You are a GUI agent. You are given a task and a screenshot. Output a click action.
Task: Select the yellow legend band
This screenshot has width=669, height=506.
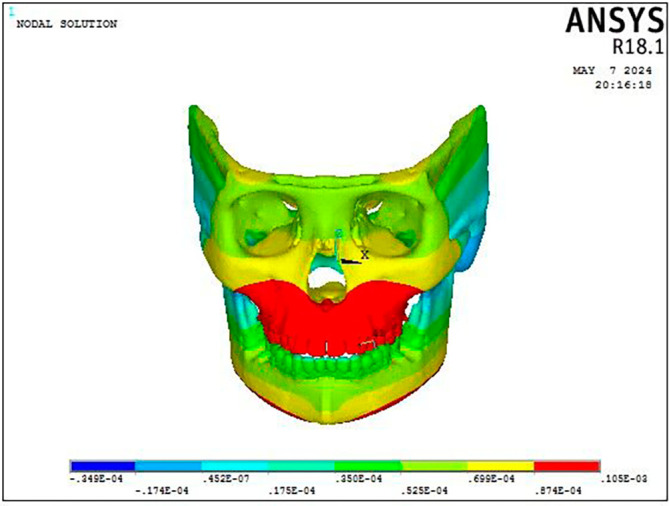click(x=501, y=466)
